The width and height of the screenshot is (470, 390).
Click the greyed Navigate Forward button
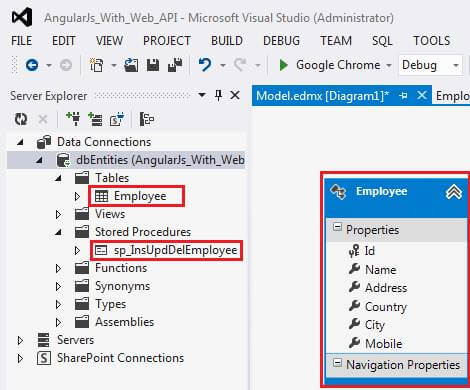tap(66, 65)
